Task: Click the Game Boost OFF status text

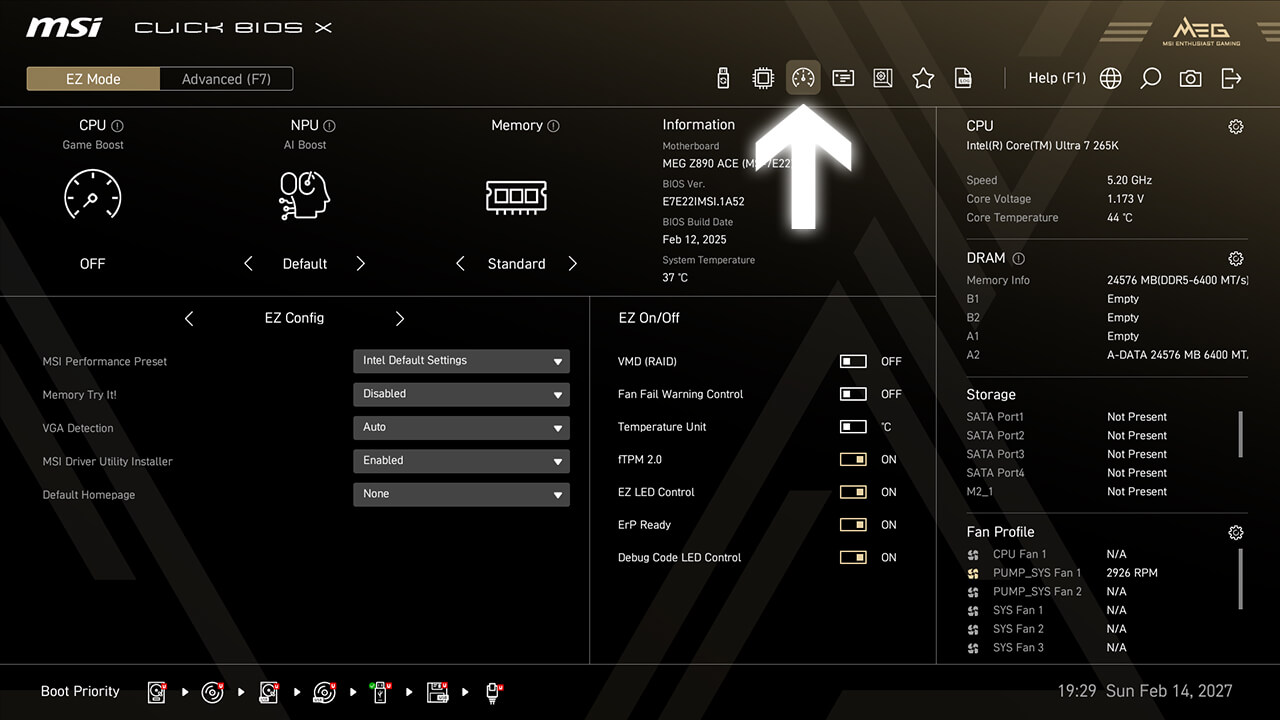Action: (x=92, y=264)
